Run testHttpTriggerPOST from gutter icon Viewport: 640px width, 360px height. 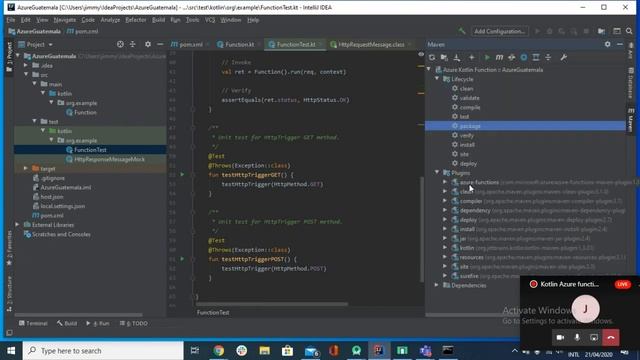[x=182, y=259]
